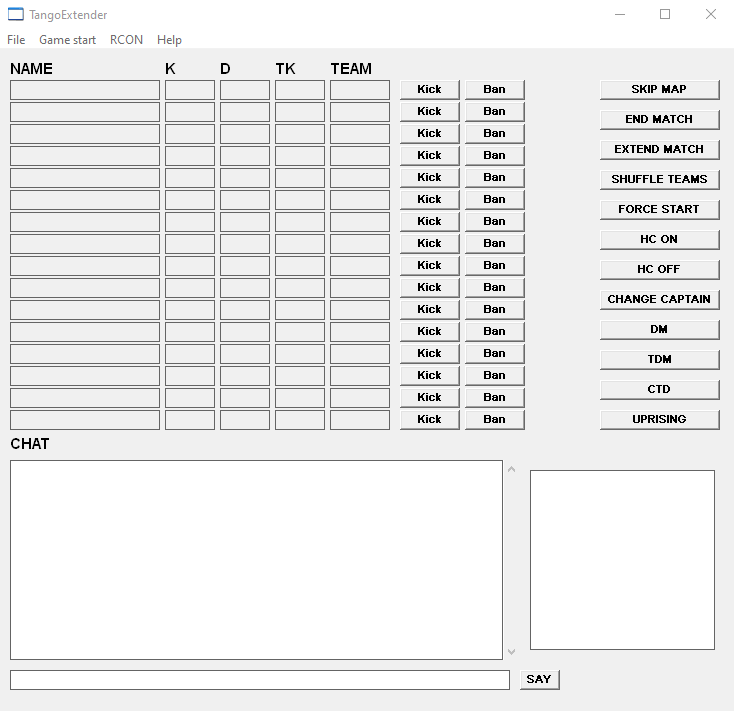The image size is (734, 711).
Task: Open the Help menu
Action: [x=169, y=40]
